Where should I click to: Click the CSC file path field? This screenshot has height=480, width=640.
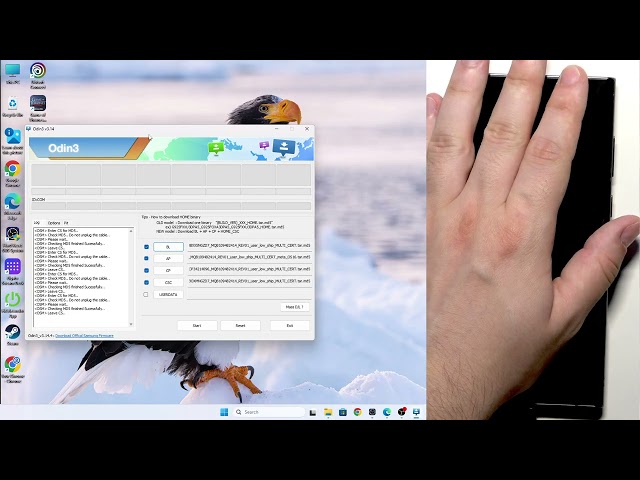coord(249,281)
